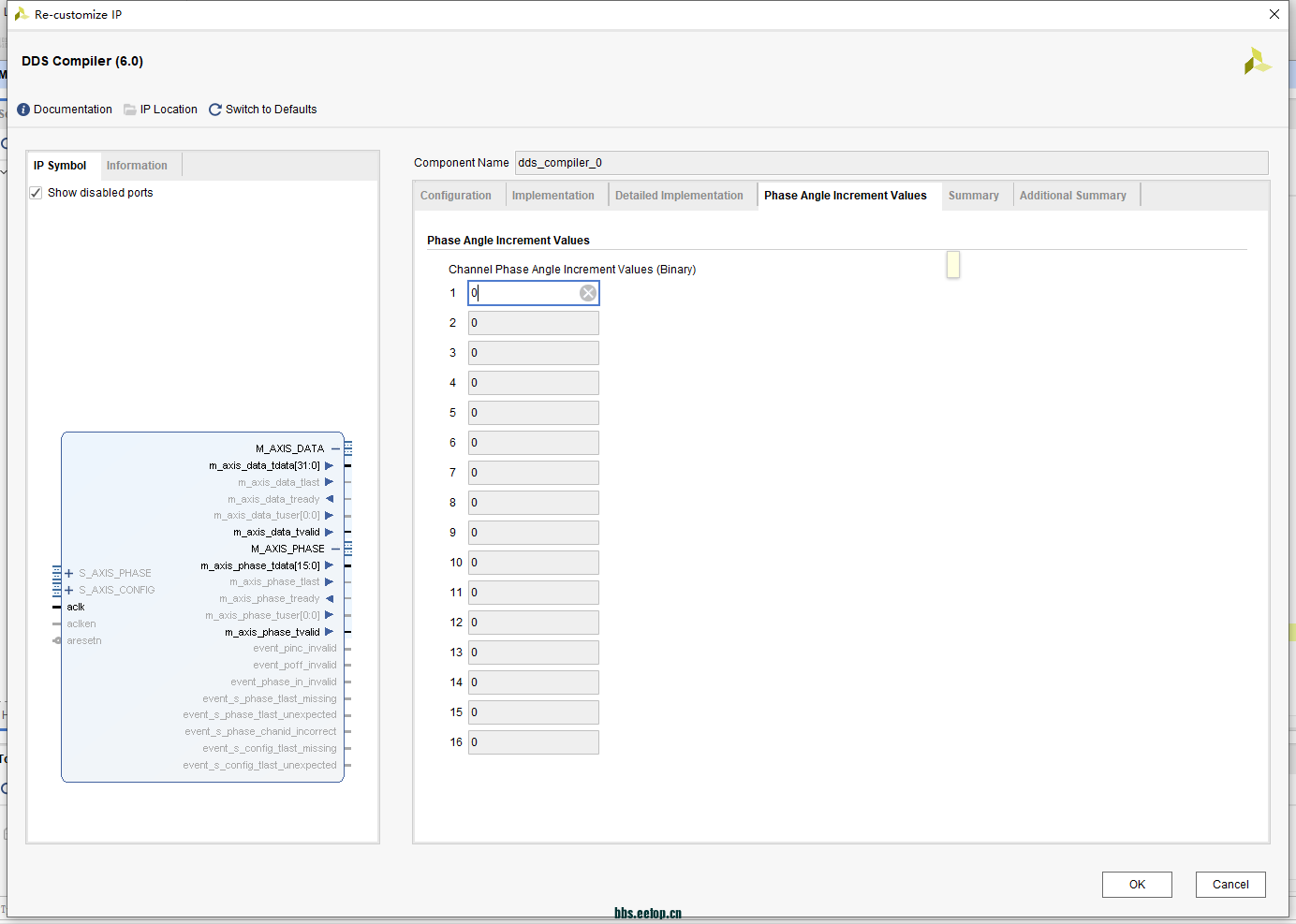1296x924 pixels.
Task: Click Switch to Defaults
Action: (272, 110)
